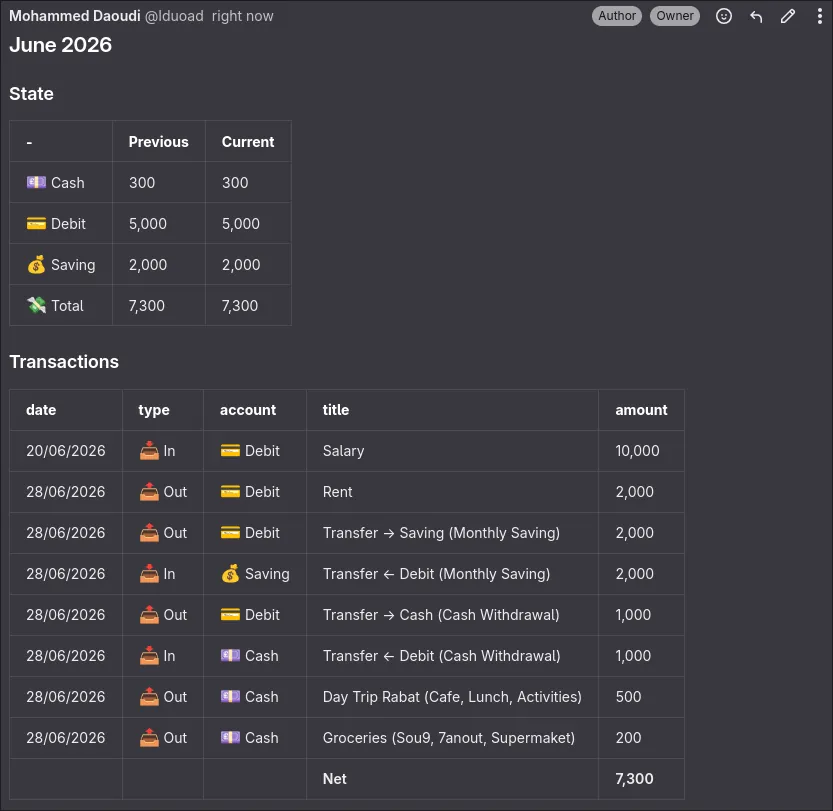Click the 'June 2026' heading

61,45
